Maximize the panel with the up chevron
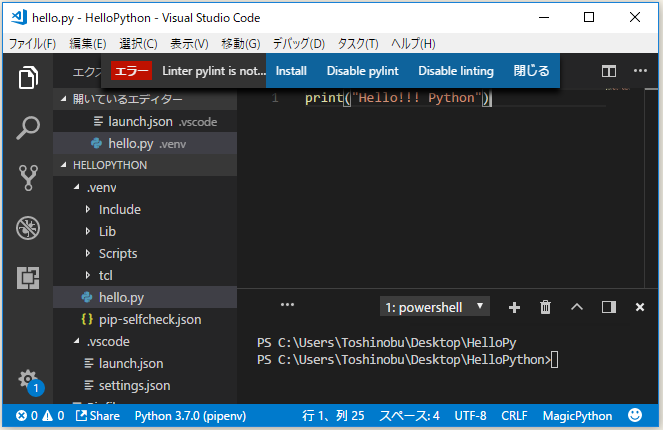 coord(577,307)
